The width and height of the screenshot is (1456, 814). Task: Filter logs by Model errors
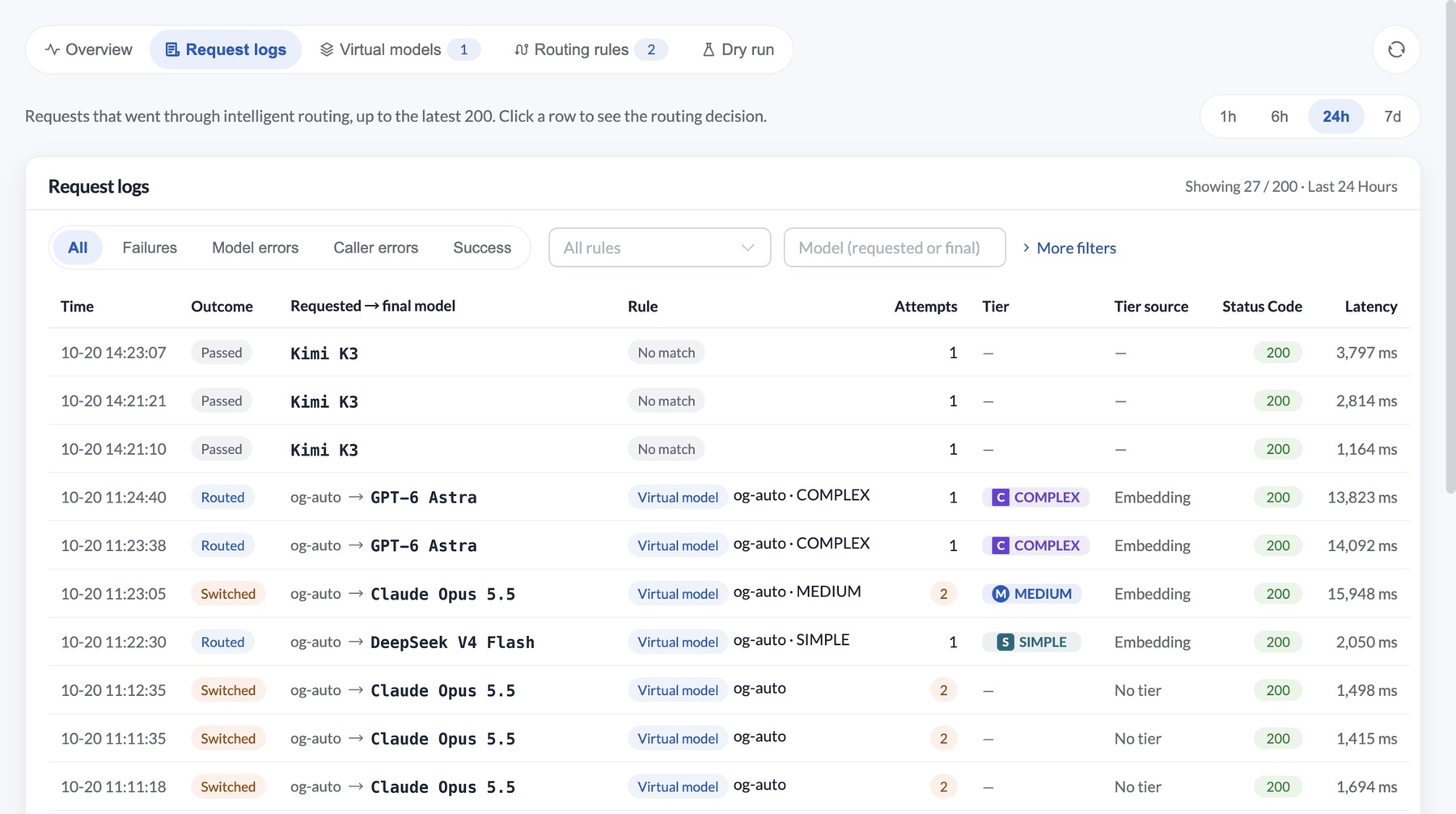point(255,248)
